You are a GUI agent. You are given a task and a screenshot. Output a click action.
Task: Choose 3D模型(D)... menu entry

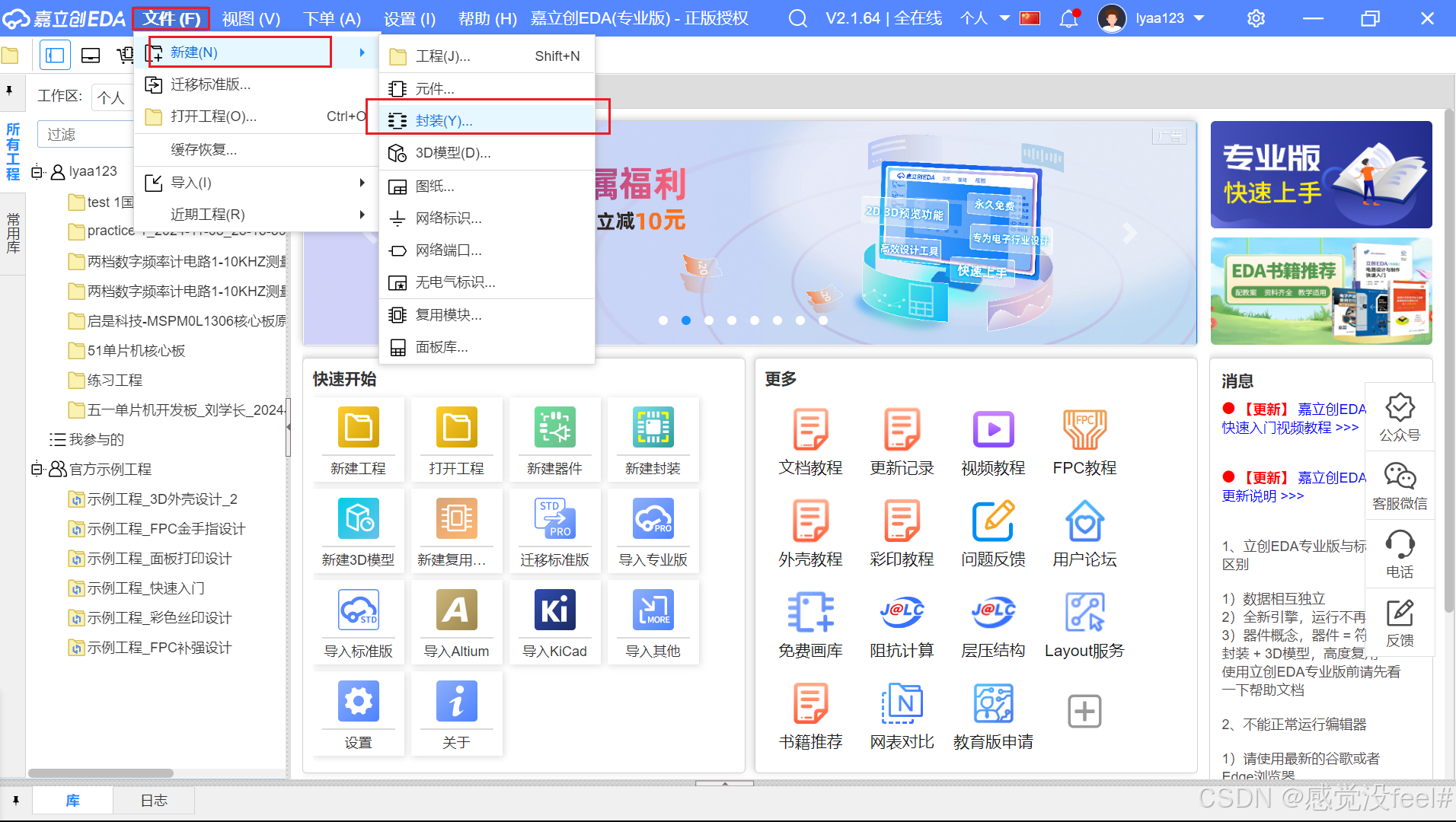487,153
